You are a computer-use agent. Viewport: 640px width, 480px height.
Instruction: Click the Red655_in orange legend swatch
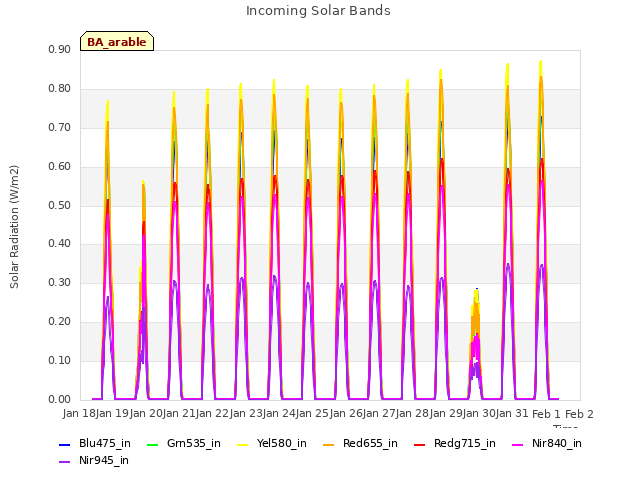pyautogui.click(x=329, y=444)
